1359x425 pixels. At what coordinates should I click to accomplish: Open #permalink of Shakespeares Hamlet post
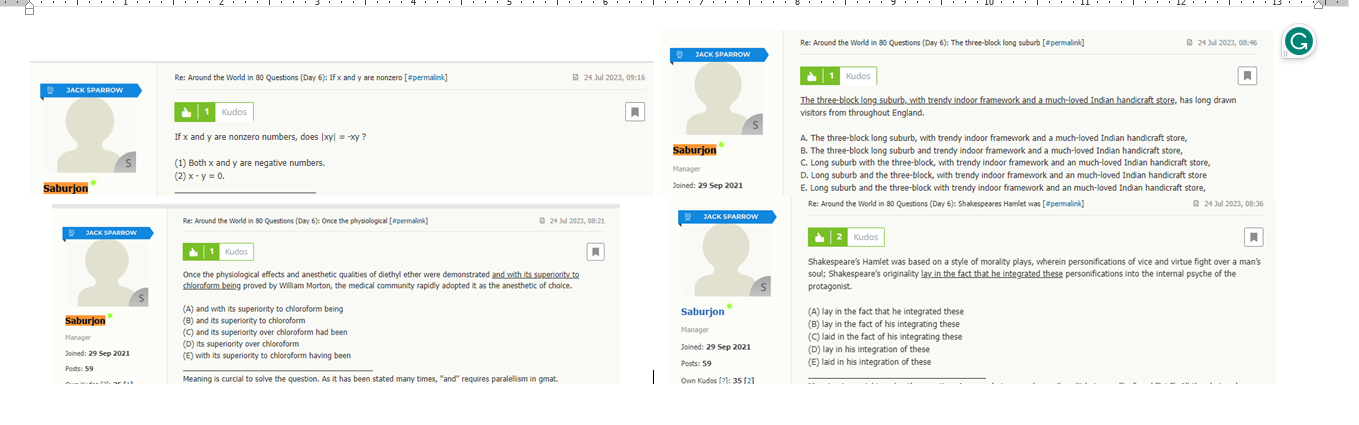tap(1062, 204)
